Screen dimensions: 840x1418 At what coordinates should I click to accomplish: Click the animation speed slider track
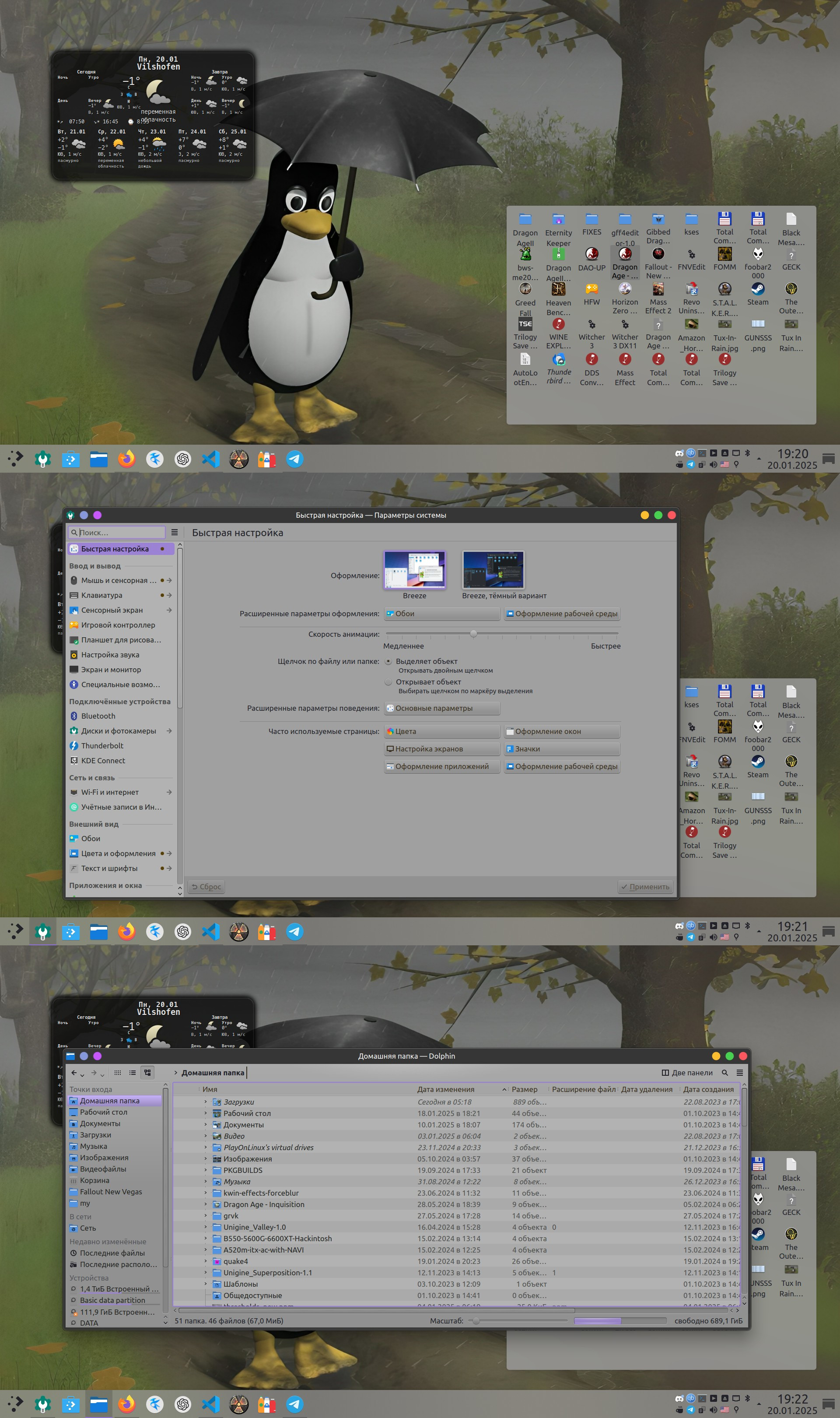click(502, 633)
